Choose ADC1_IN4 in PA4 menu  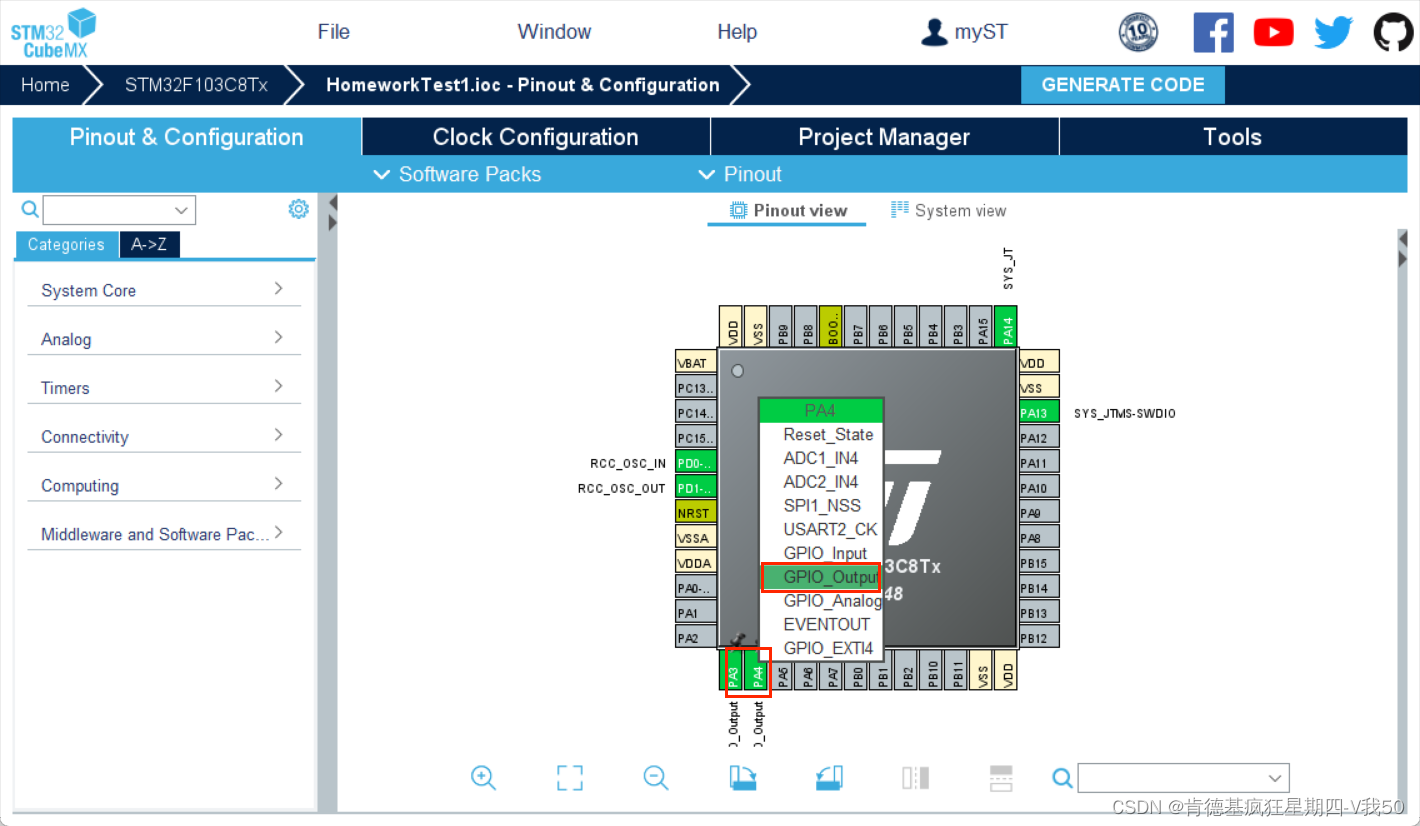click(821, 458)
